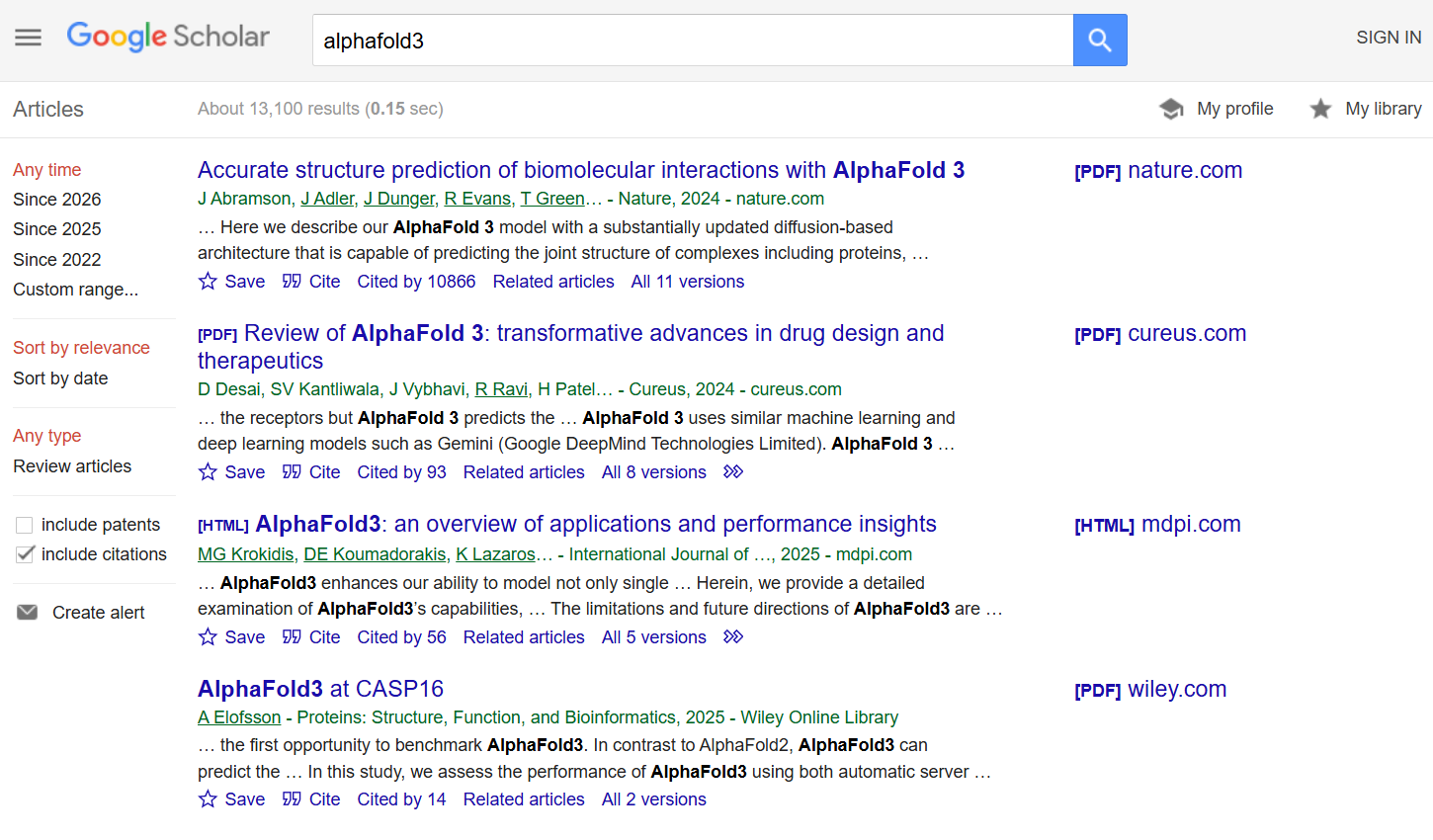The width and height of the screenshot is (1433, 840).
Task: Expand more options for MDPI overview result
Action: pyautogui.click(x=732, y=637)
